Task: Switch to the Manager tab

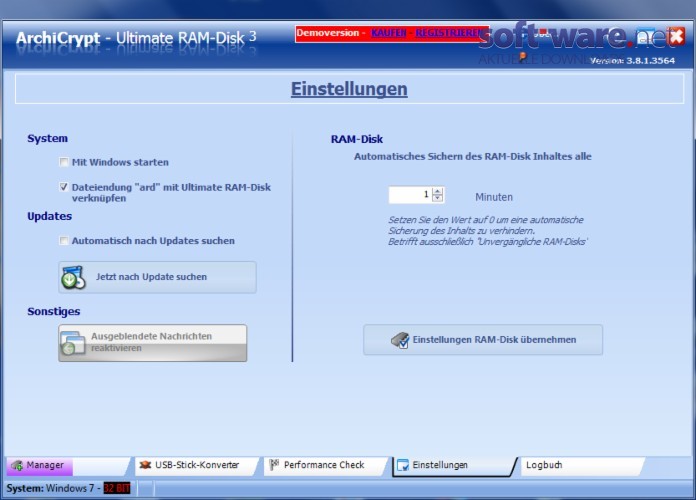Action: click(67, 465)
